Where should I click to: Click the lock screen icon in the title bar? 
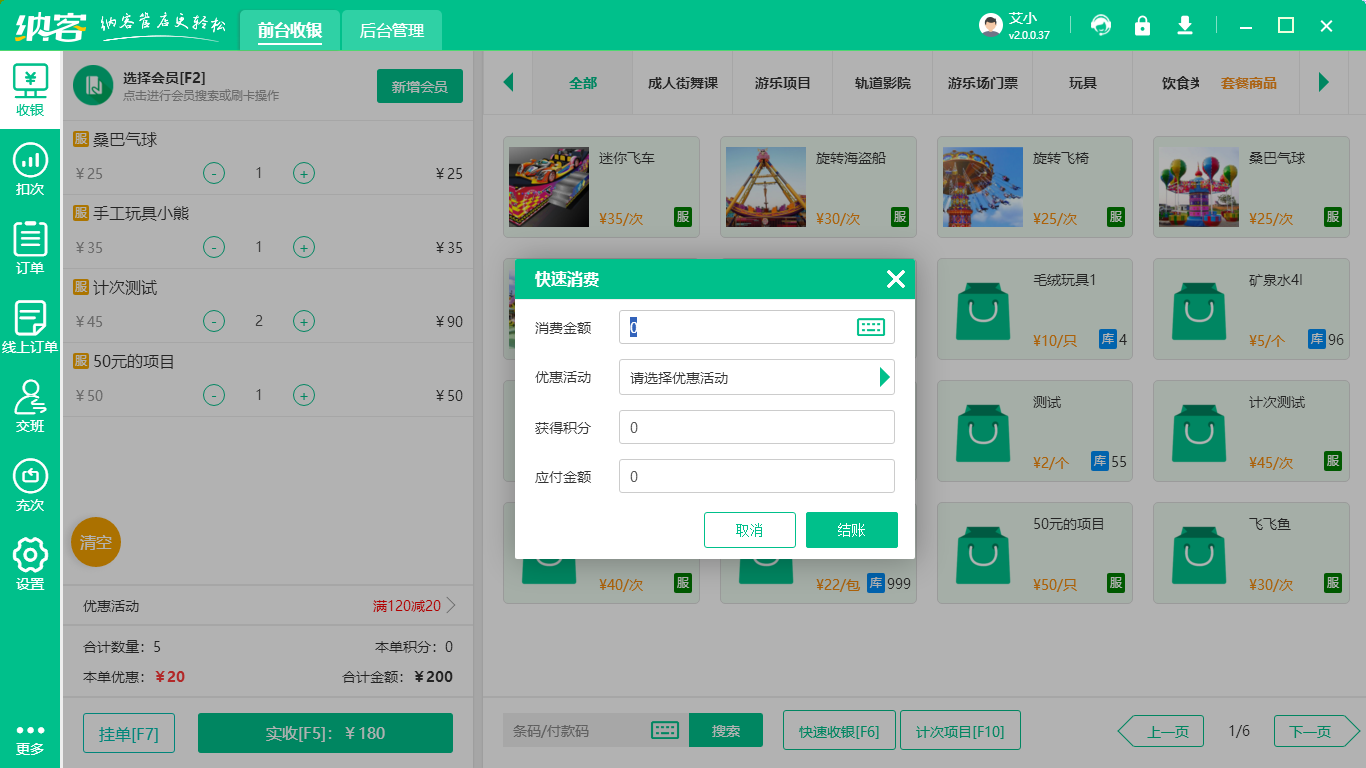coord(1142,25)
